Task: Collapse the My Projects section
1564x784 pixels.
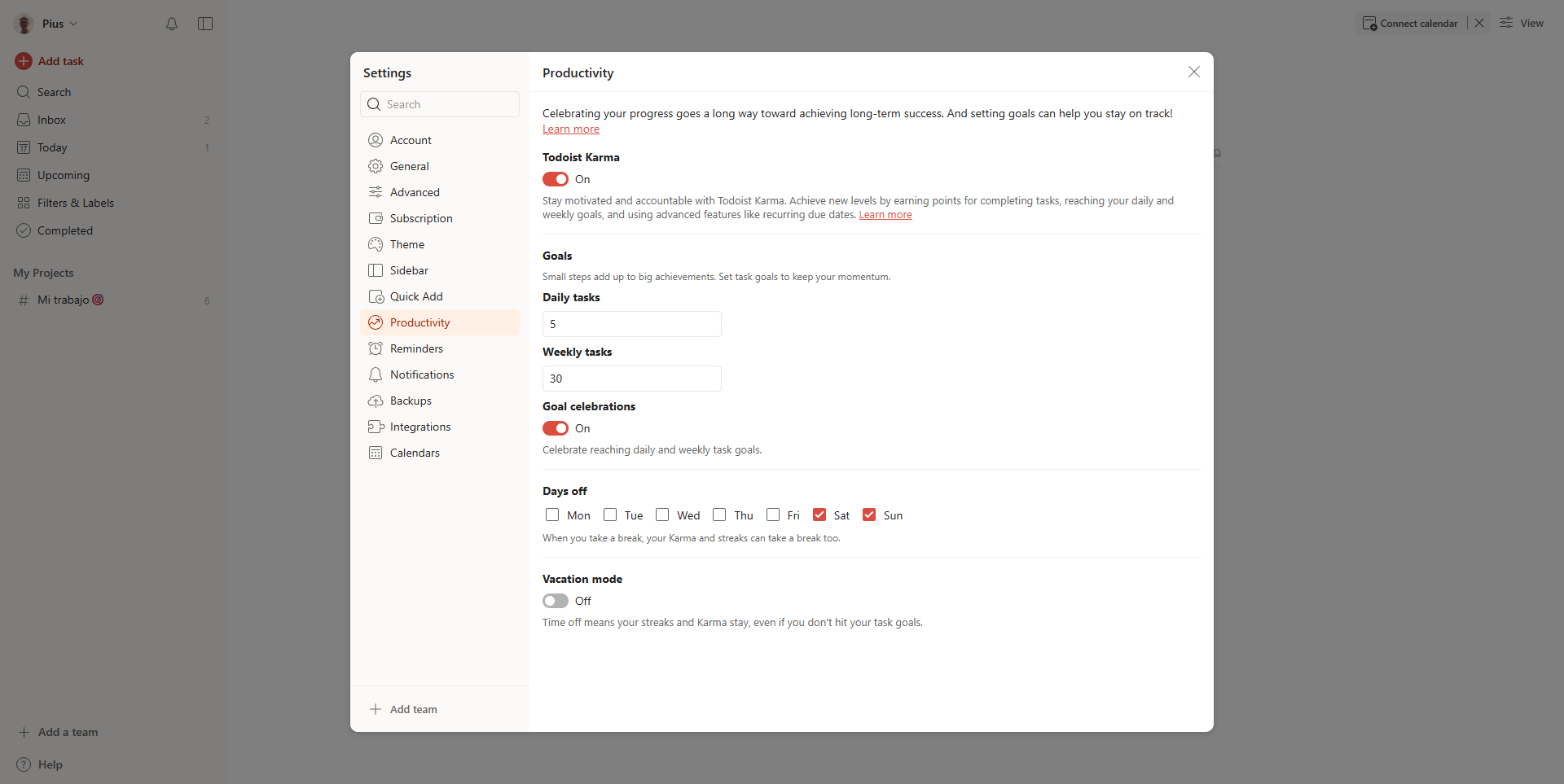Action: [x=43, y=273]
